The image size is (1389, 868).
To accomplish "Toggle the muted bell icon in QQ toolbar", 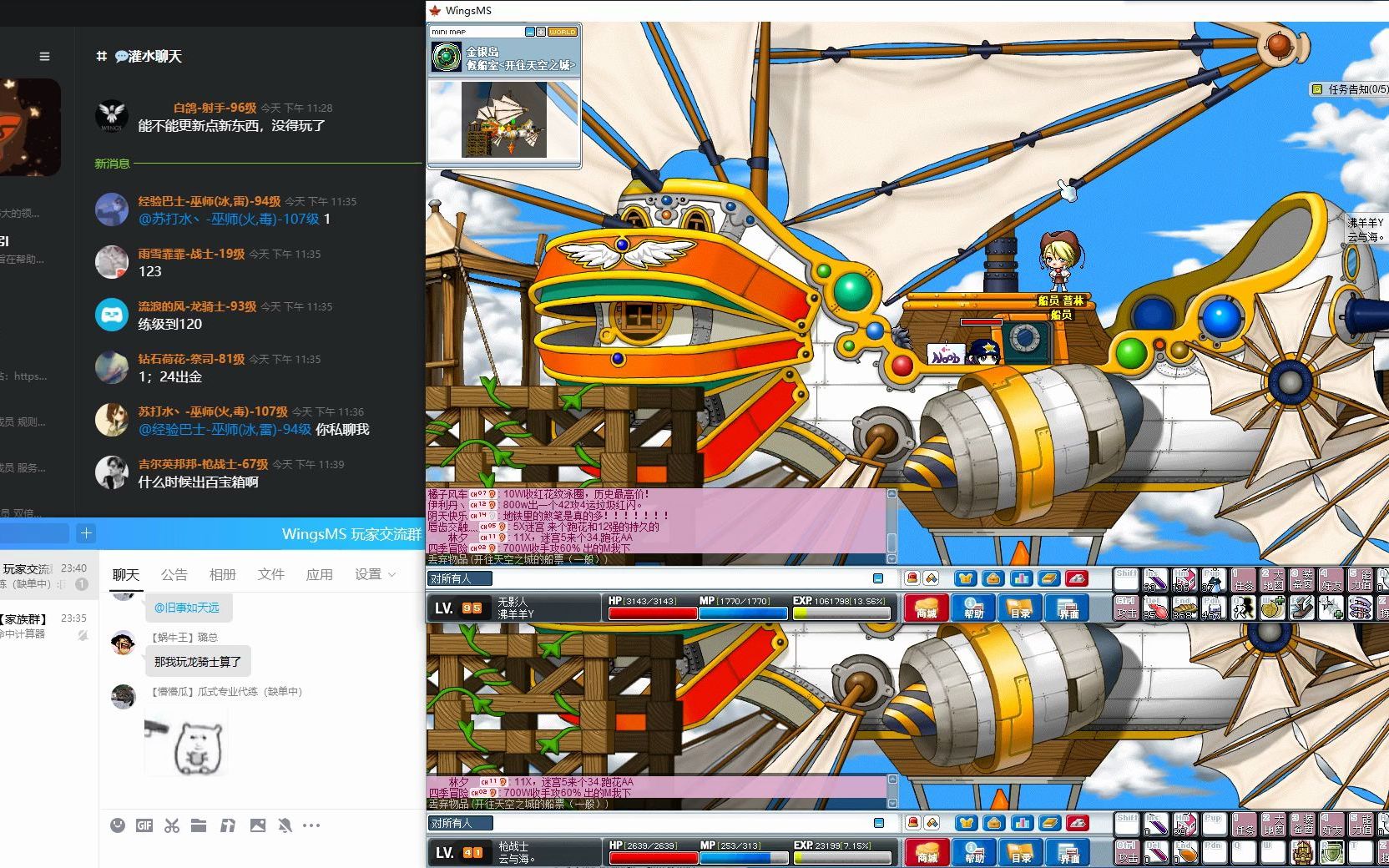I will 285,825.
